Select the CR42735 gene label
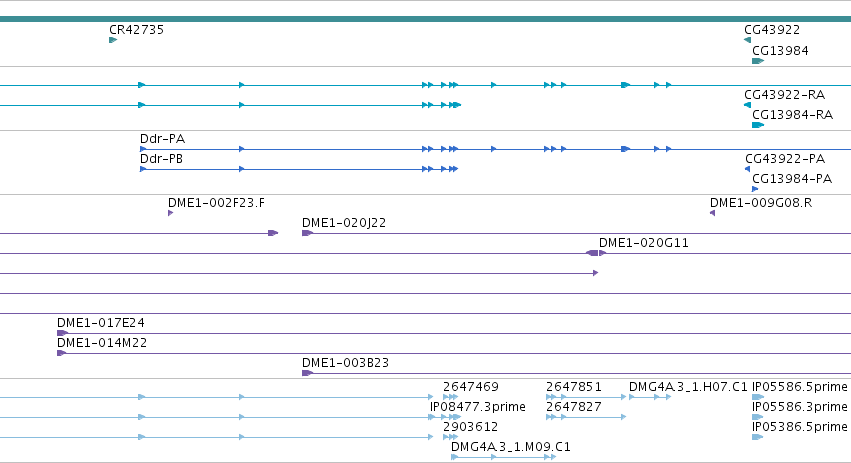 click(x=136, y=30)
